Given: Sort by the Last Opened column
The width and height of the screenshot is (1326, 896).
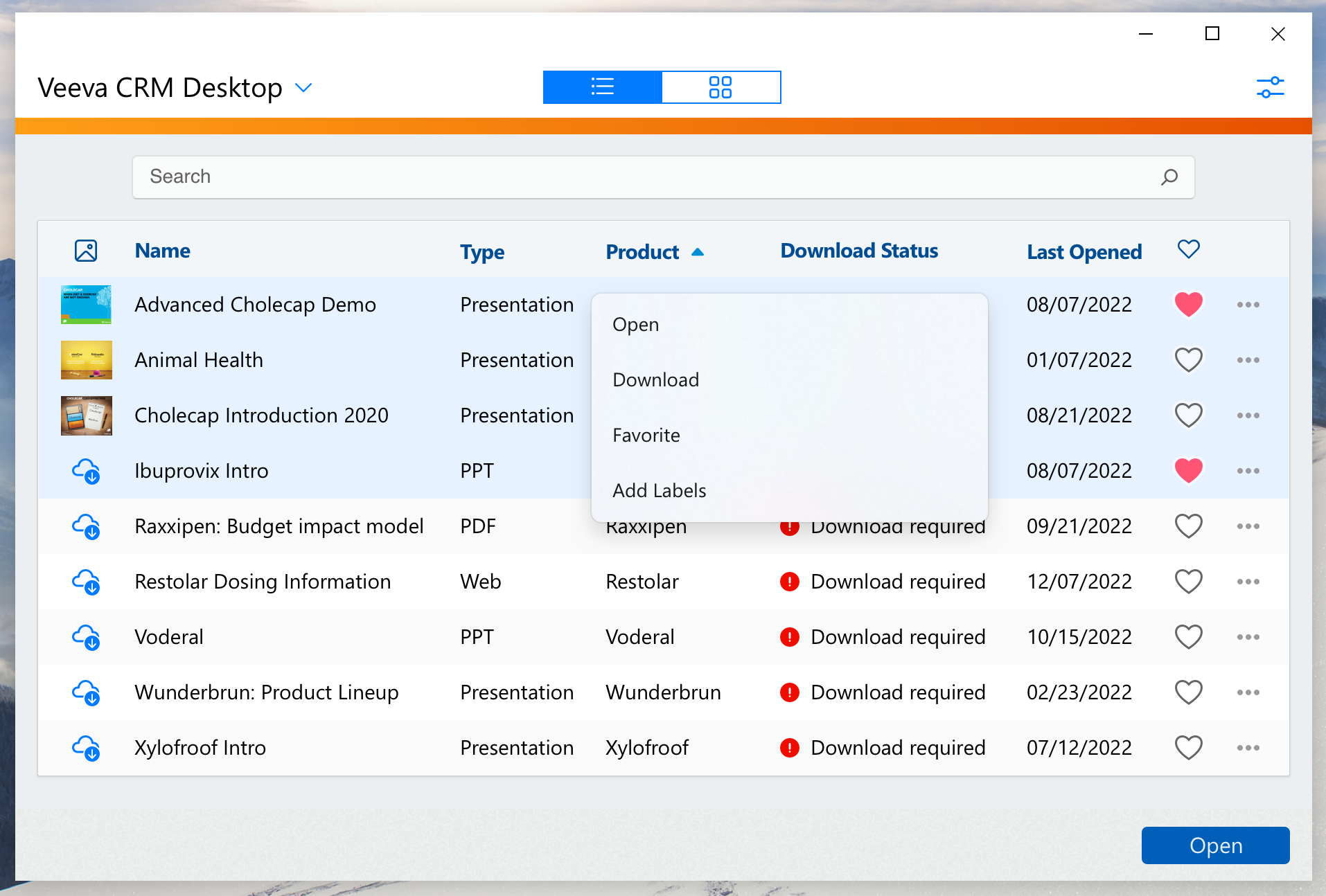Looking at the screenshot, I should click(x=1084, y=252).
